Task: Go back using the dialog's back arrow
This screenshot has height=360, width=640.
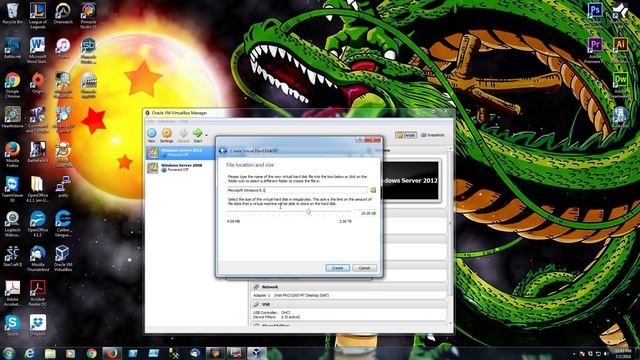Action: 223,151
